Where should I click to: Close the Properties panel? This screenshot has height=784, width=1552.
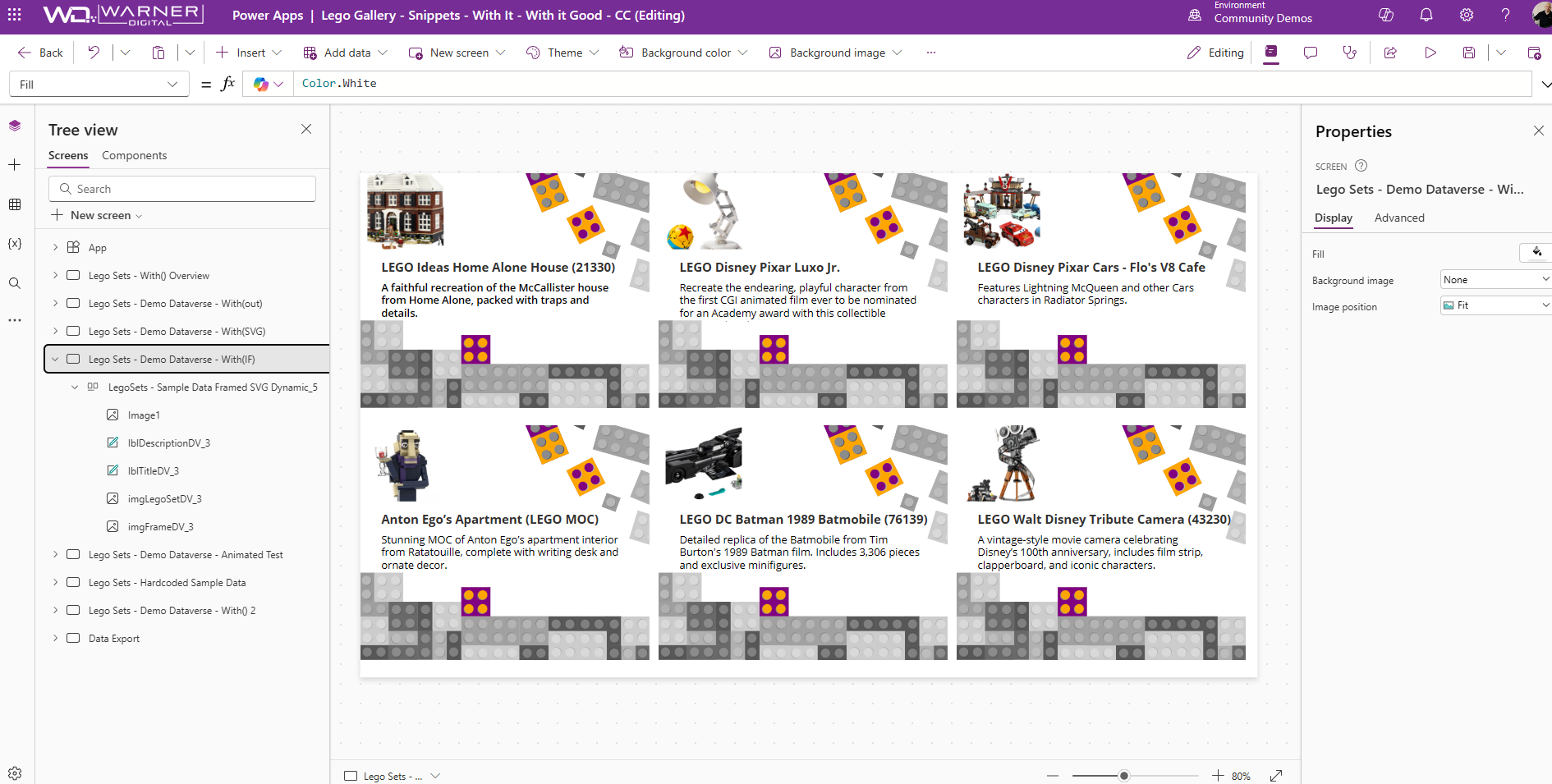pos(1539,131)
